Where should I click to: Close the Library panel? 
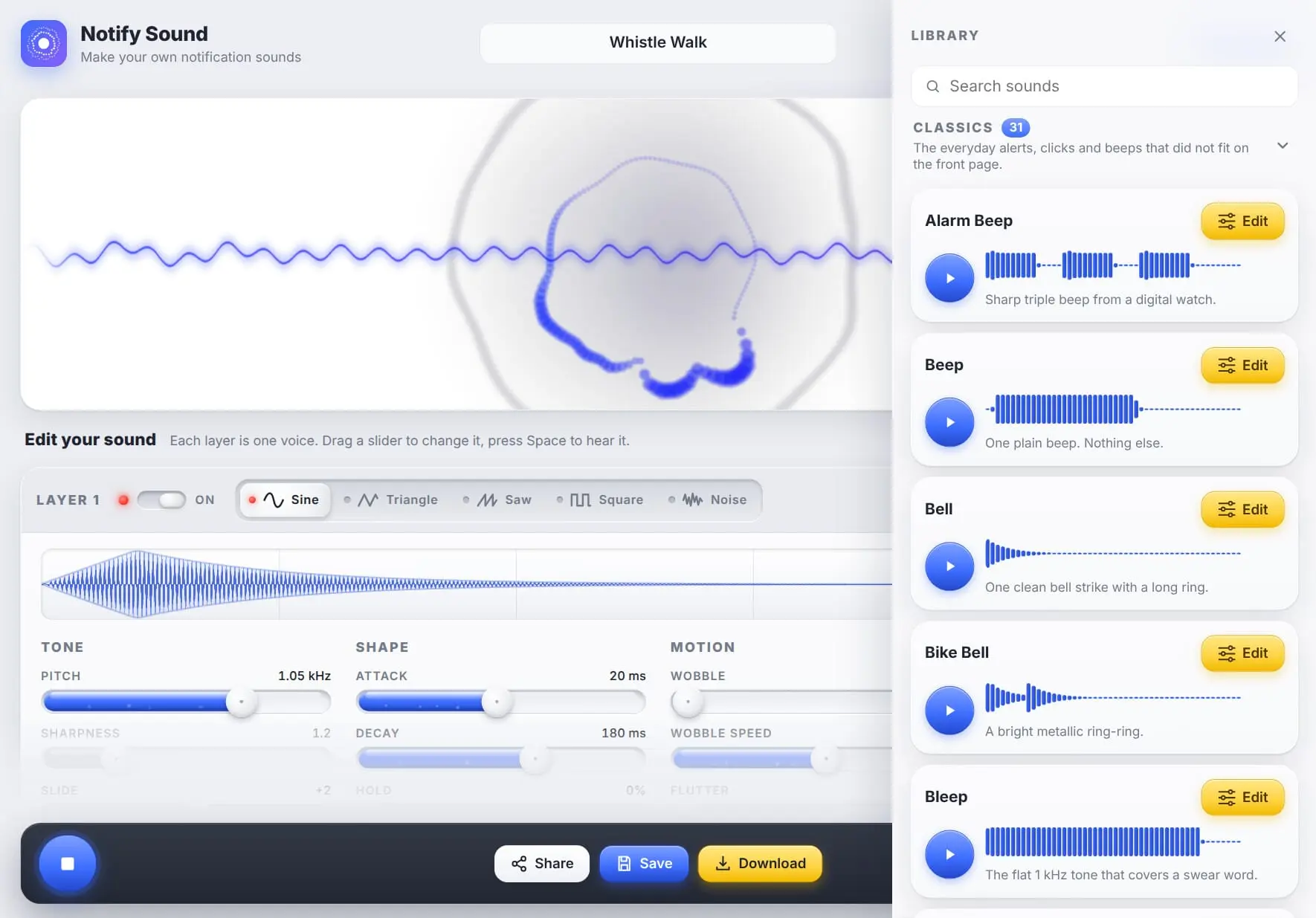1280,36
